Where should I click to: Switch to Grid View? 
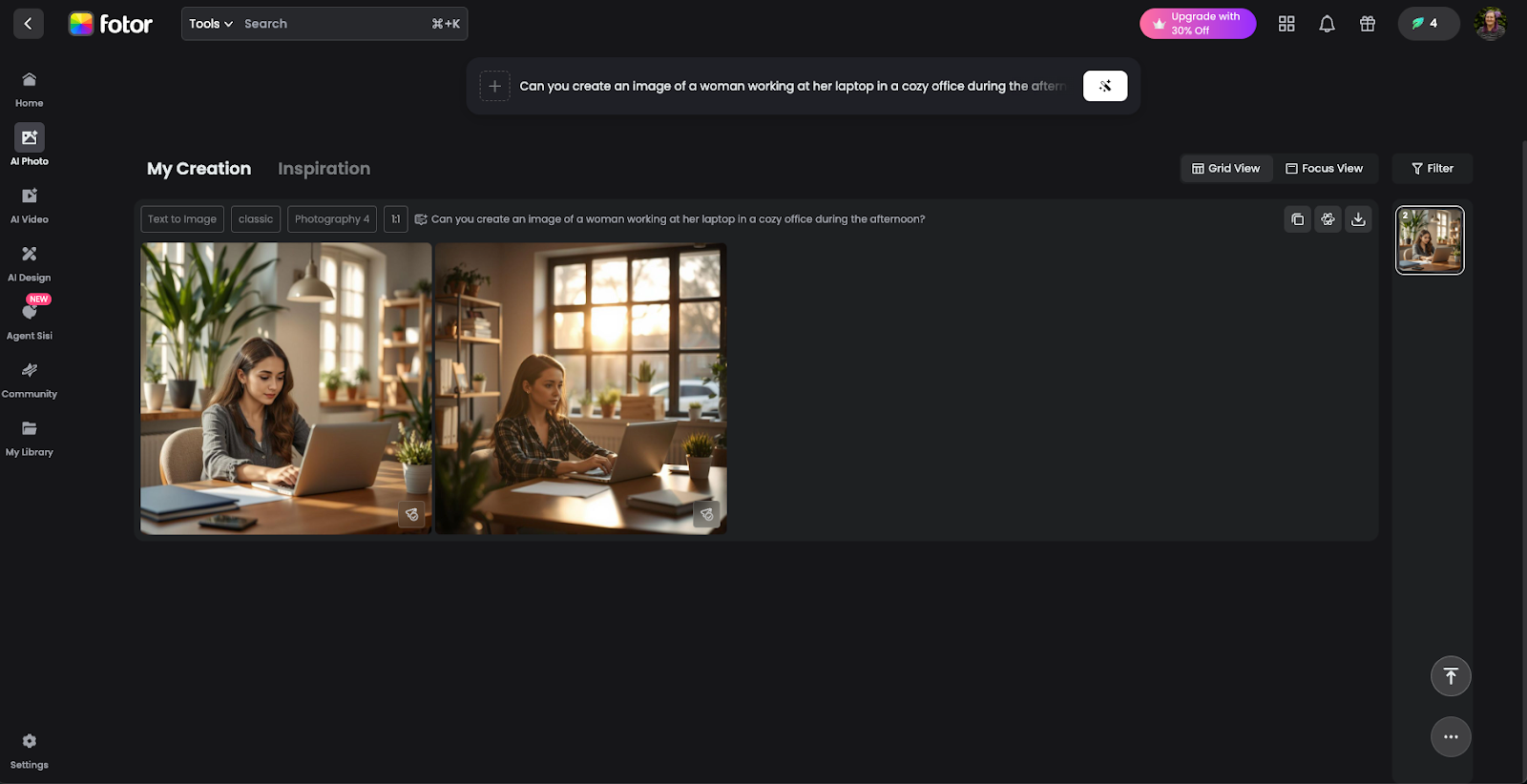coord(1226,169)
